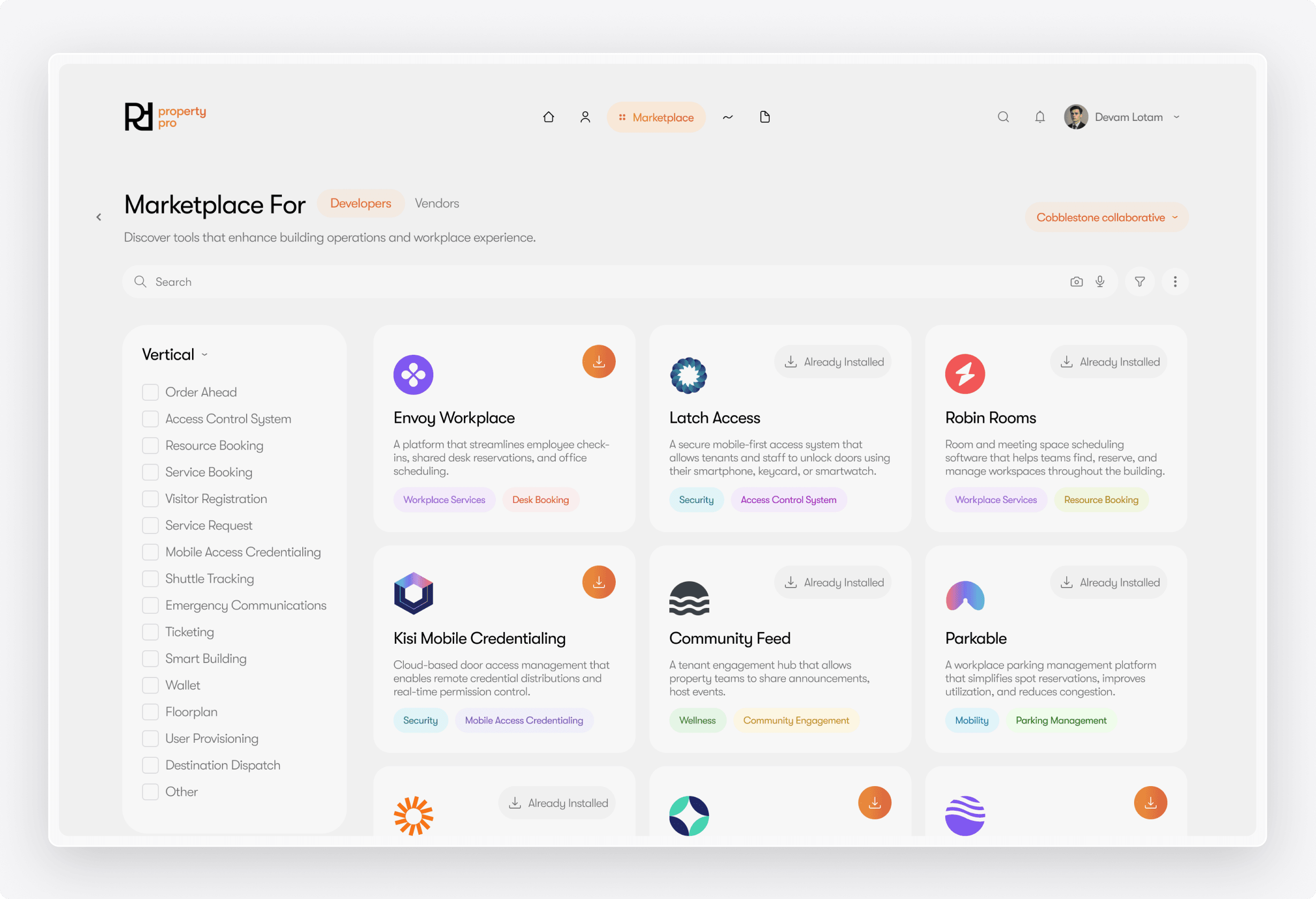Click Already Installed on Parkable

coord(1108,582)
